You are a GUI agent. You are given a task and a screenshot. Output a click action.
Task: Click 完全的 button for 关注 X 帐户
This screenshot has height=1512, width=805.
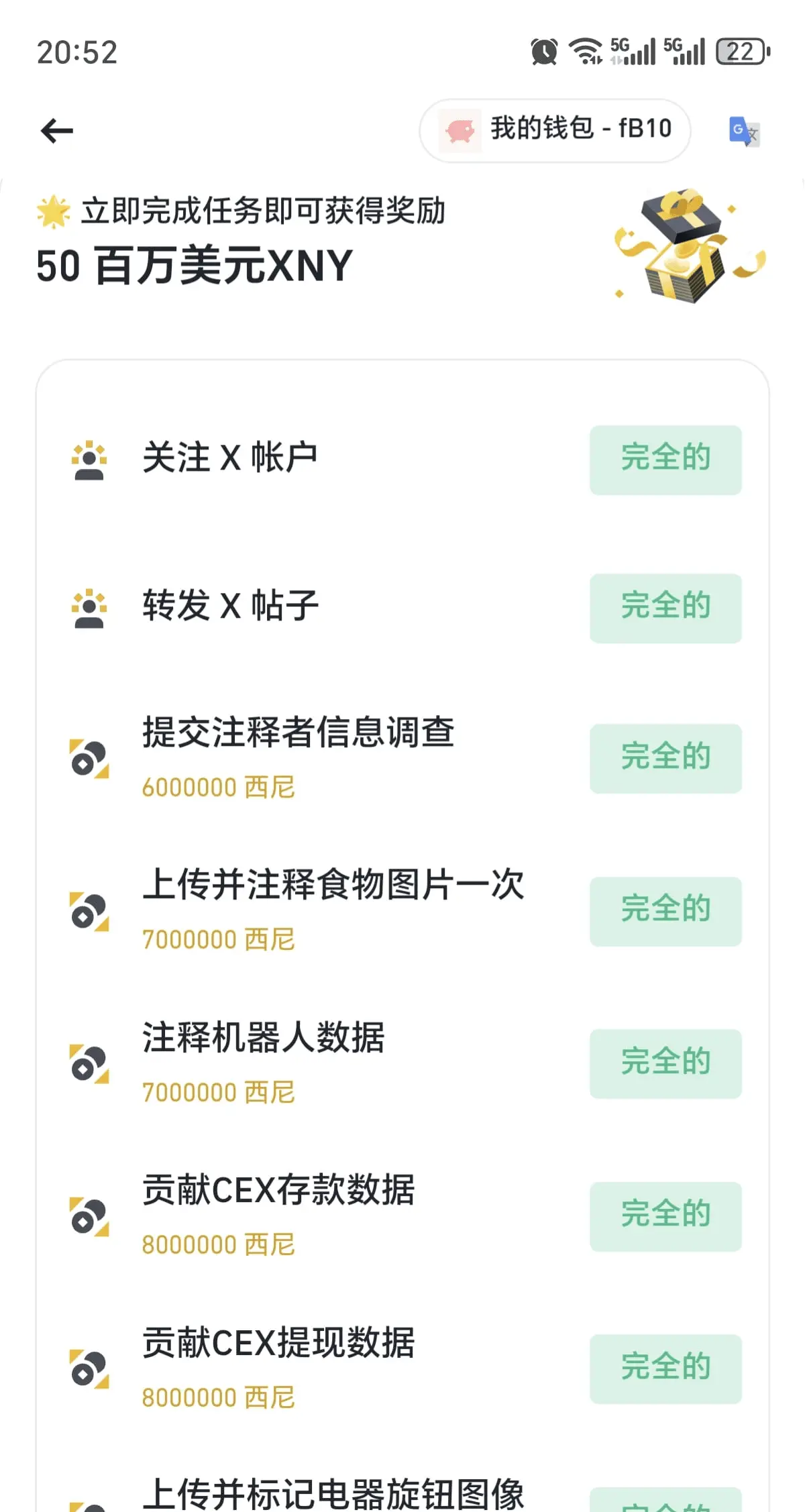665,460
